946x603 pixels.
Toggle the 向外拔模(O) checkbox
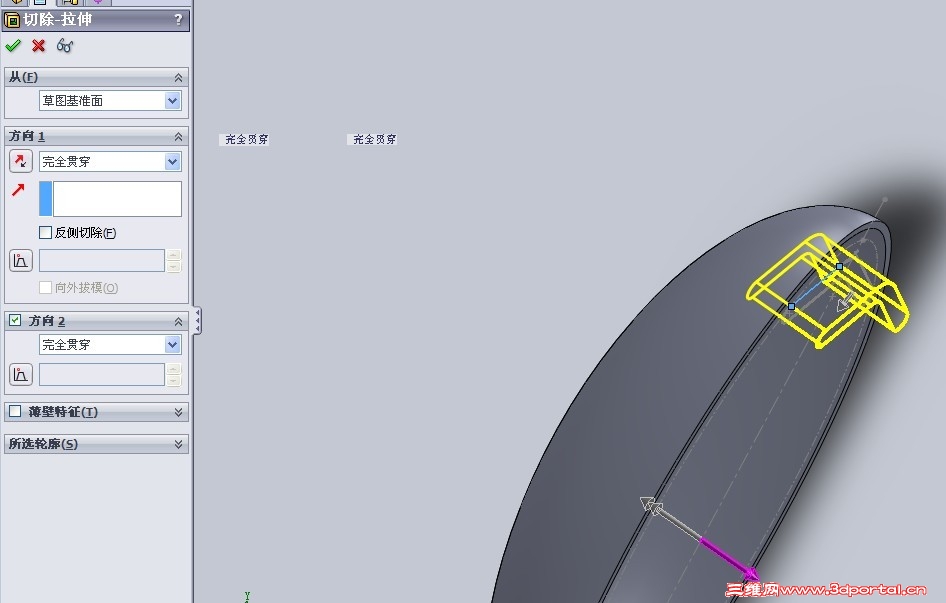pyautogui.click(x=45, y=287)
